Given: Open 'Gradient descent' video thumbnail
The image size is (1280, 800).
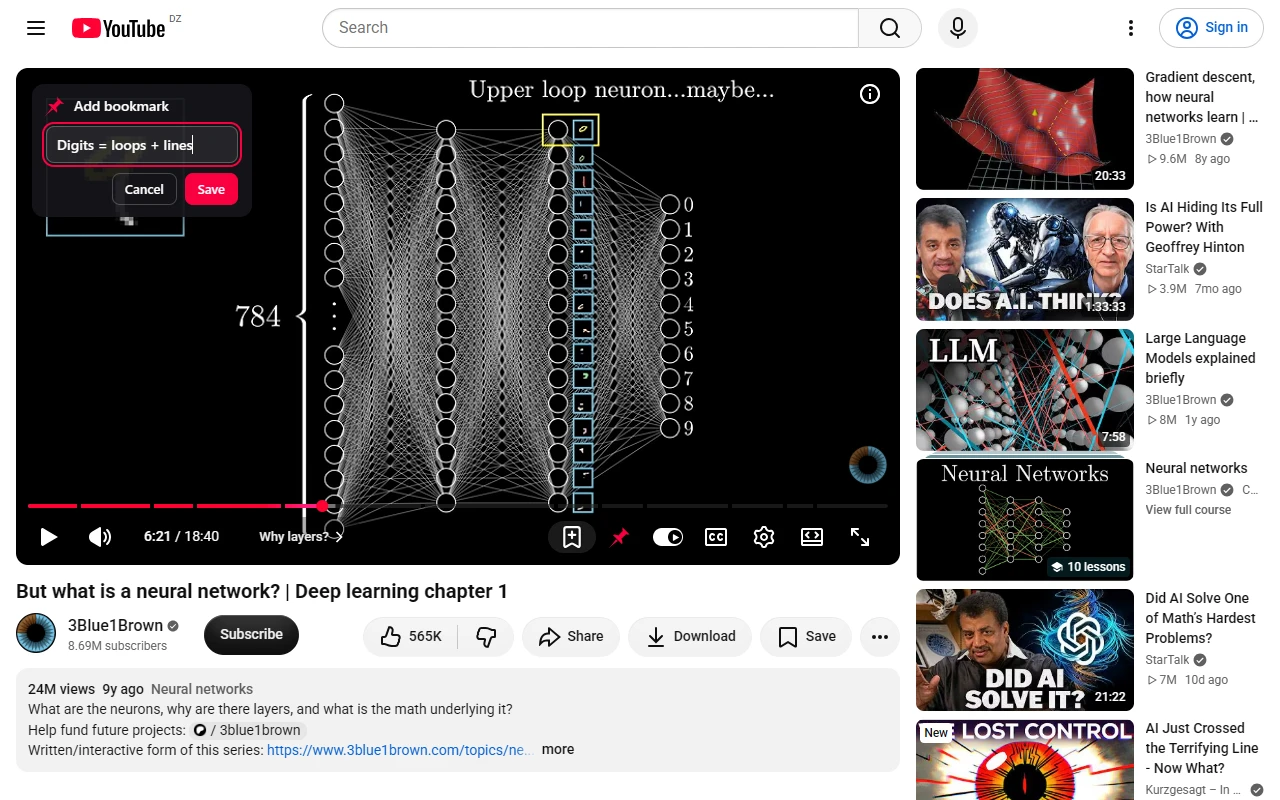Looking at the screenshot, I should [x=1025, y=129].
